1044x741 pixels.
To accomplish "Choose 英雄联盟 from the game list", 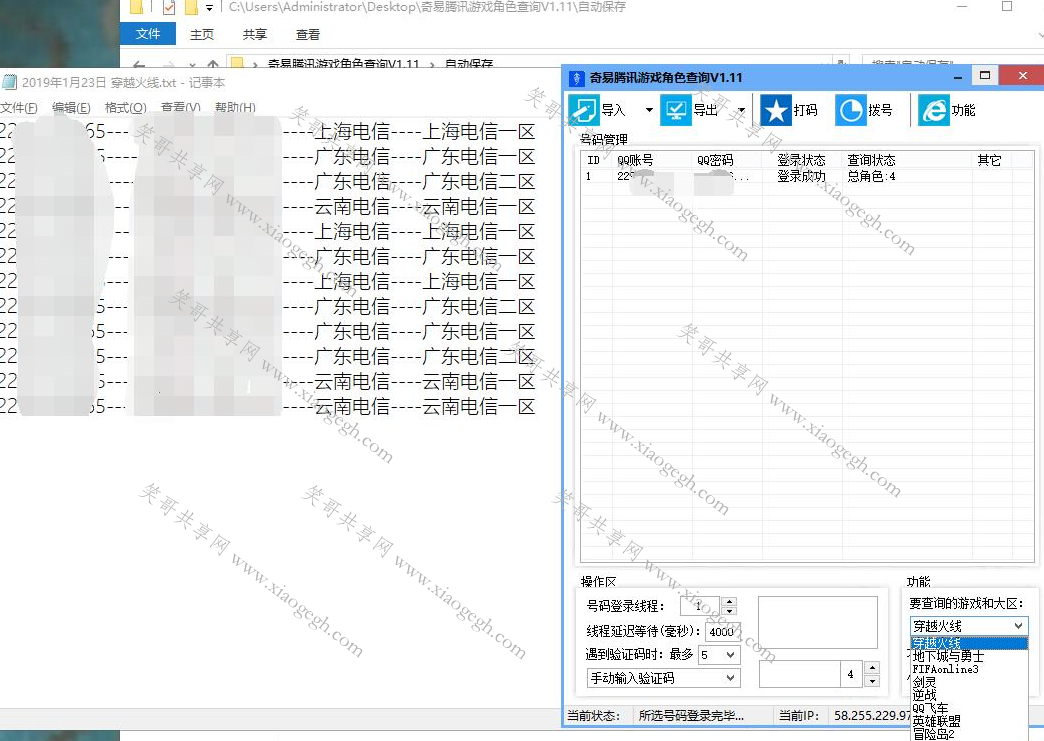I will (969, 721).
